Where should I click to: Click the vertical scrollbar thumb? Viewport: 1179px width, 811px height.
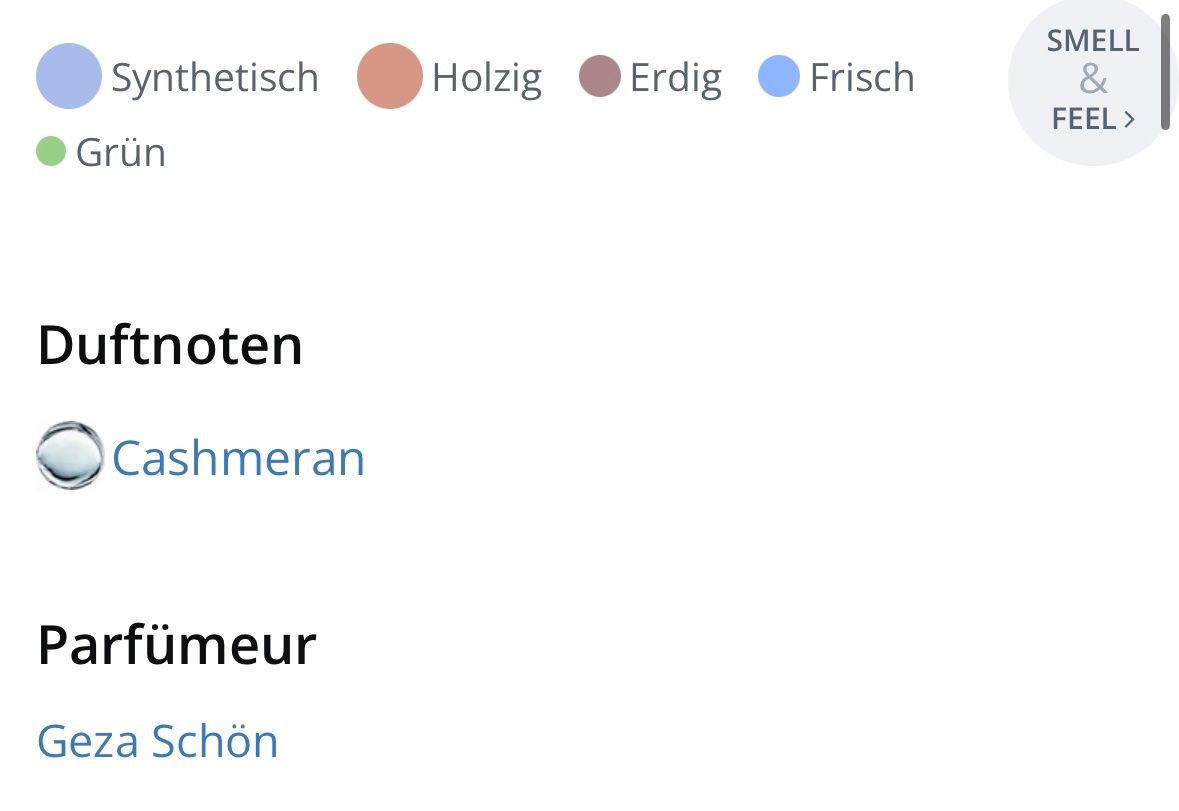(x=1165, y=72)
